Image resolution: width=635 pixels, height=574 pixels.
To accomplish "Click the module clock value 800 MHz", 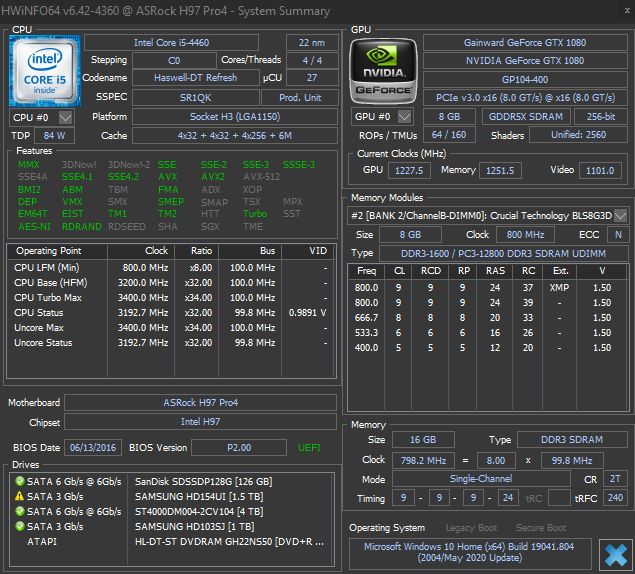I will tap(525, 235).
